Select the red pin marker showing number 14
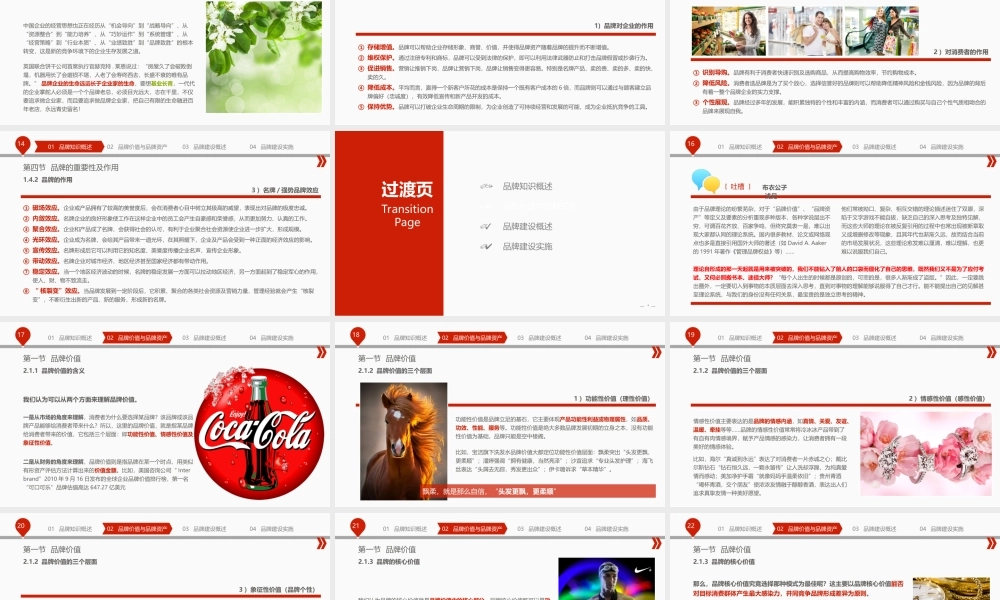This screenshot has width=1000, height=600. (22, 144)
